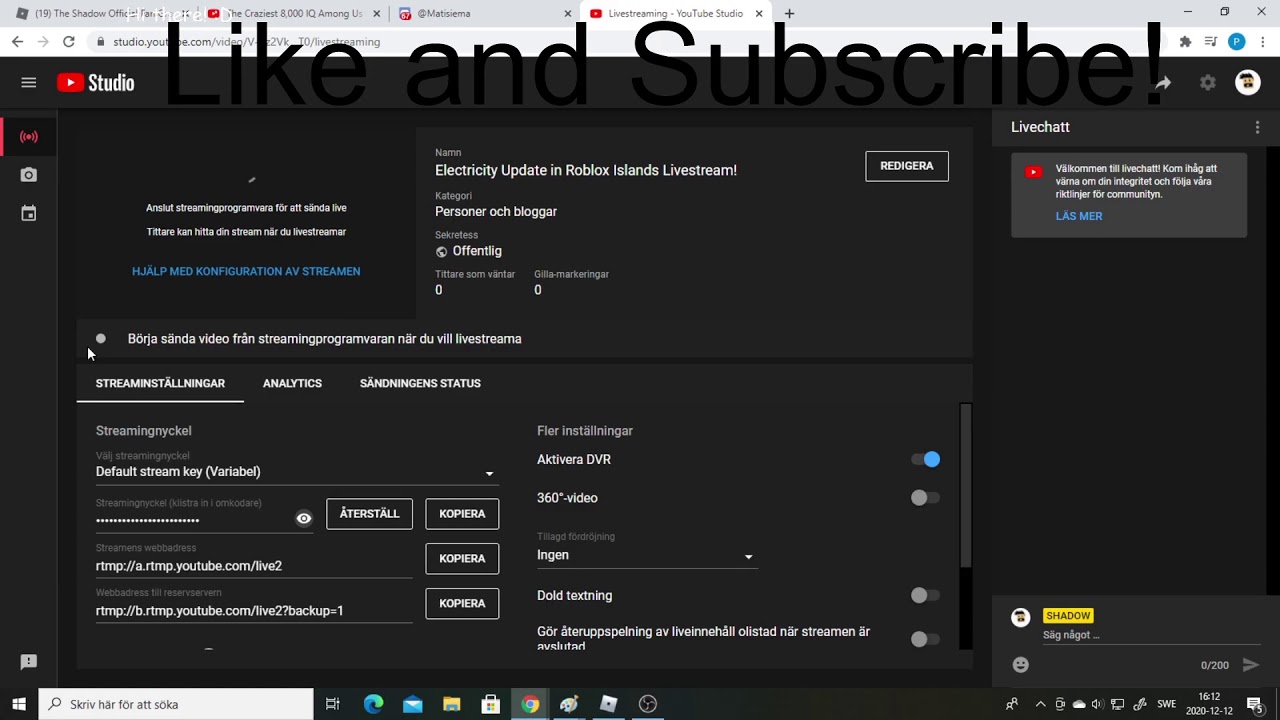The height and width of the screenshot is (720, 1280).
Task: Click the share arrow icon in header
Action: tap(1162, 83)
